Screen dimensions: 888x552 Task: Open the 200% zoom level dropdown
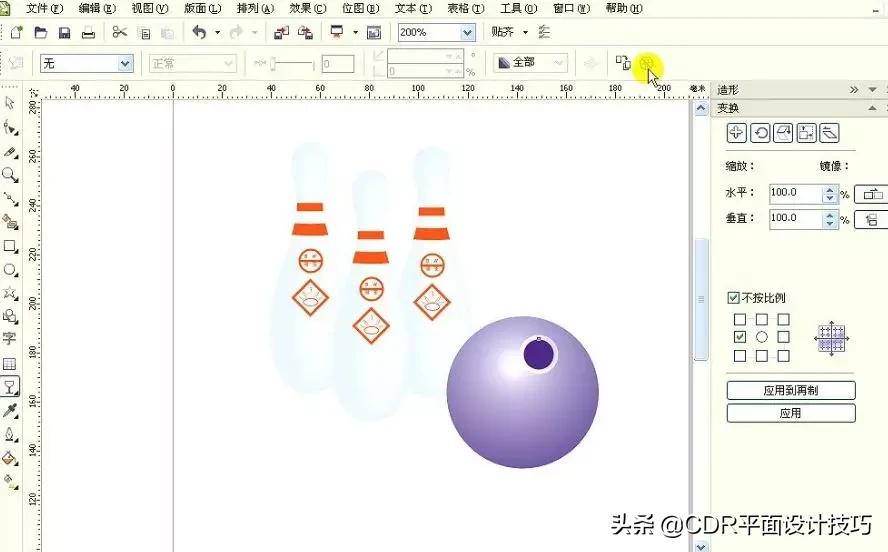(467, 33)
